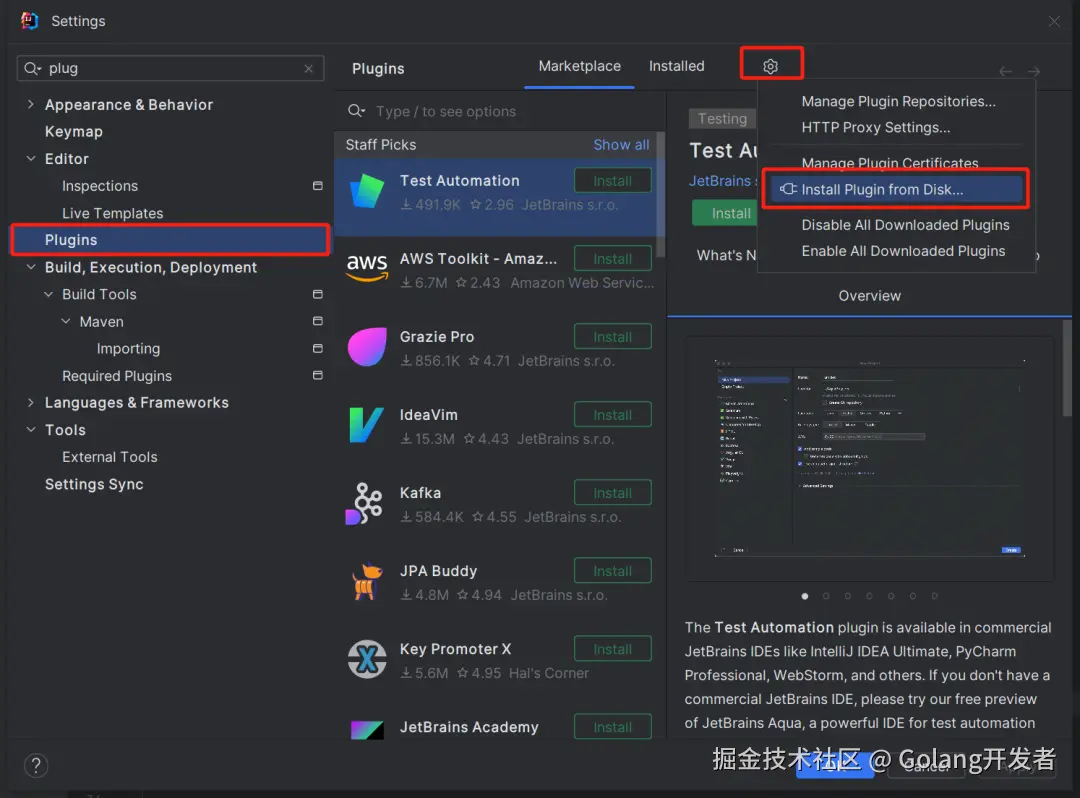Collapse the Editor section
Viewport: 1080px width, 798px height.
click(30, 158)
